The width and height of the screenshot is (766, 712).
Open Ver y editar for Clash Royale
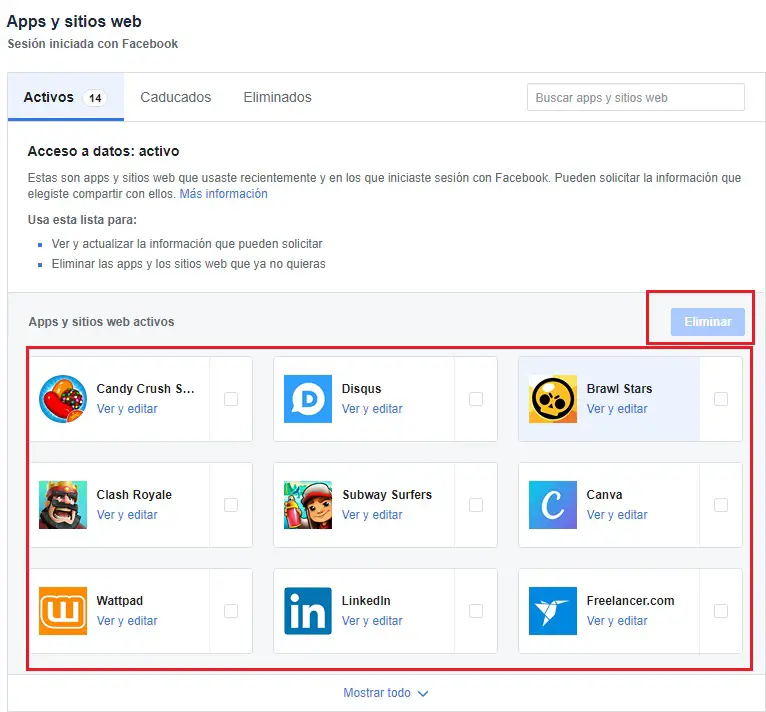[127, 515]
